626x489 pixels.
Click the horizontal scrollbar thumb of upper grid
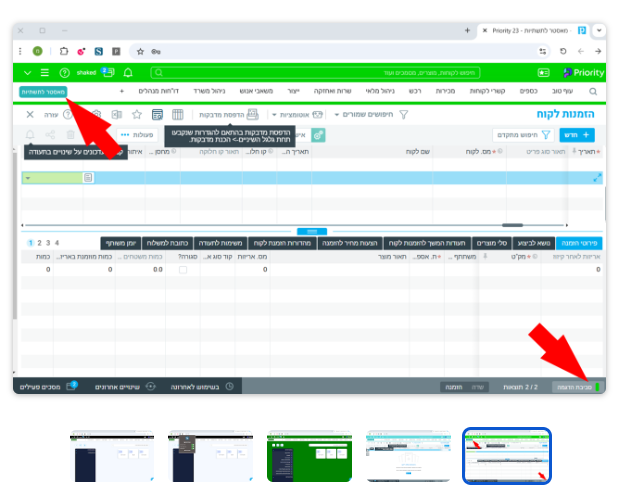click(512, 225)
